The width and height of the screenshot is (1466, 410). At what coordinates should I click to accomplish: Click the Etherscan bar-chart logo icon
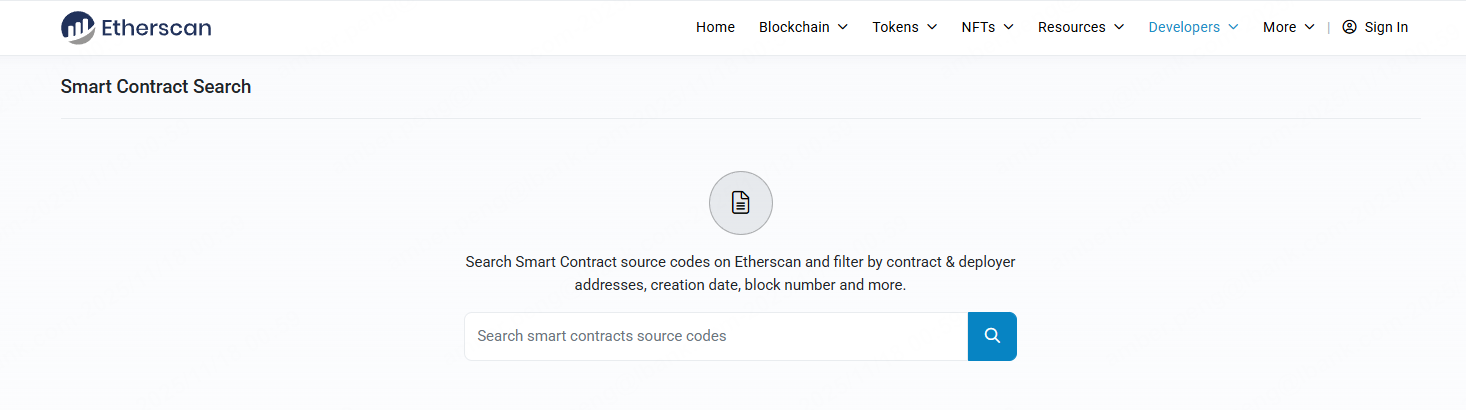(x=78, y=27)
